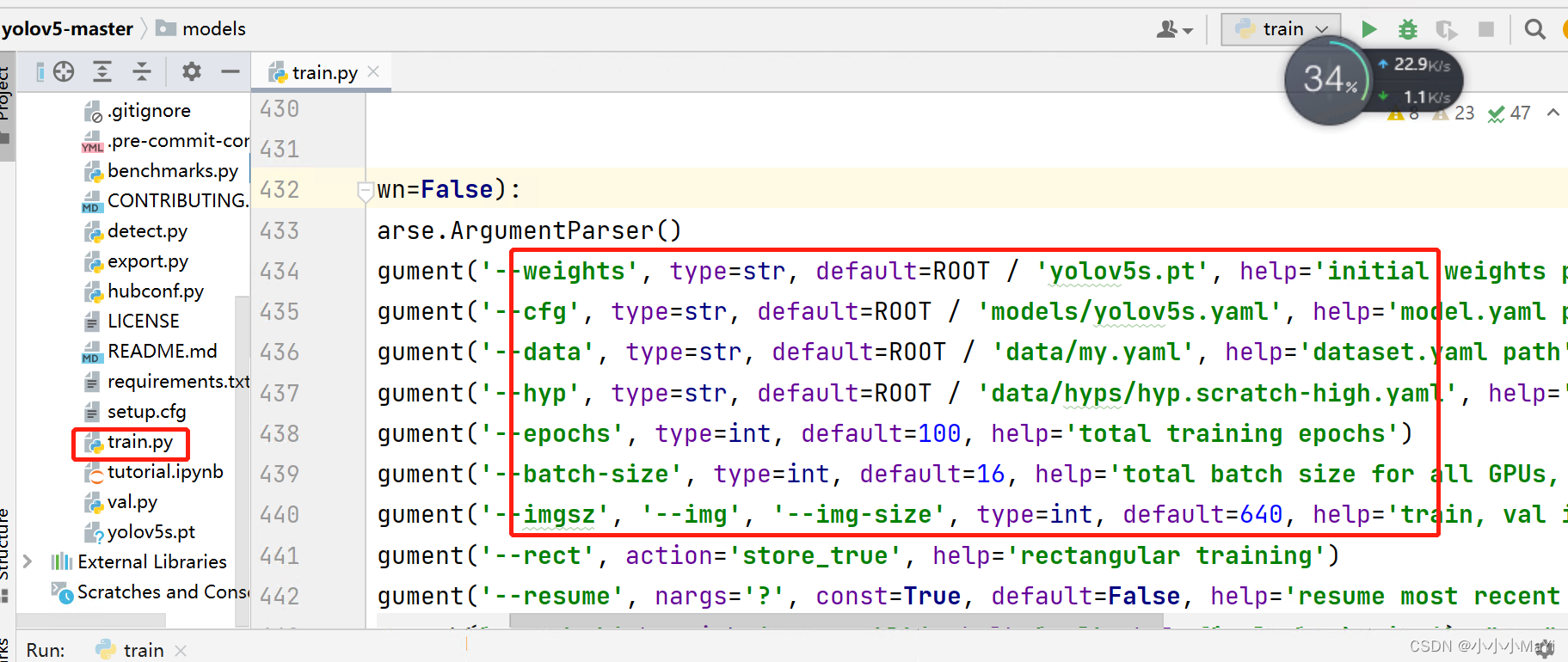The width and height of the screenshot is (1568, 662).
Task: Open Search Everywhere magnifier
Action: 1534,29
